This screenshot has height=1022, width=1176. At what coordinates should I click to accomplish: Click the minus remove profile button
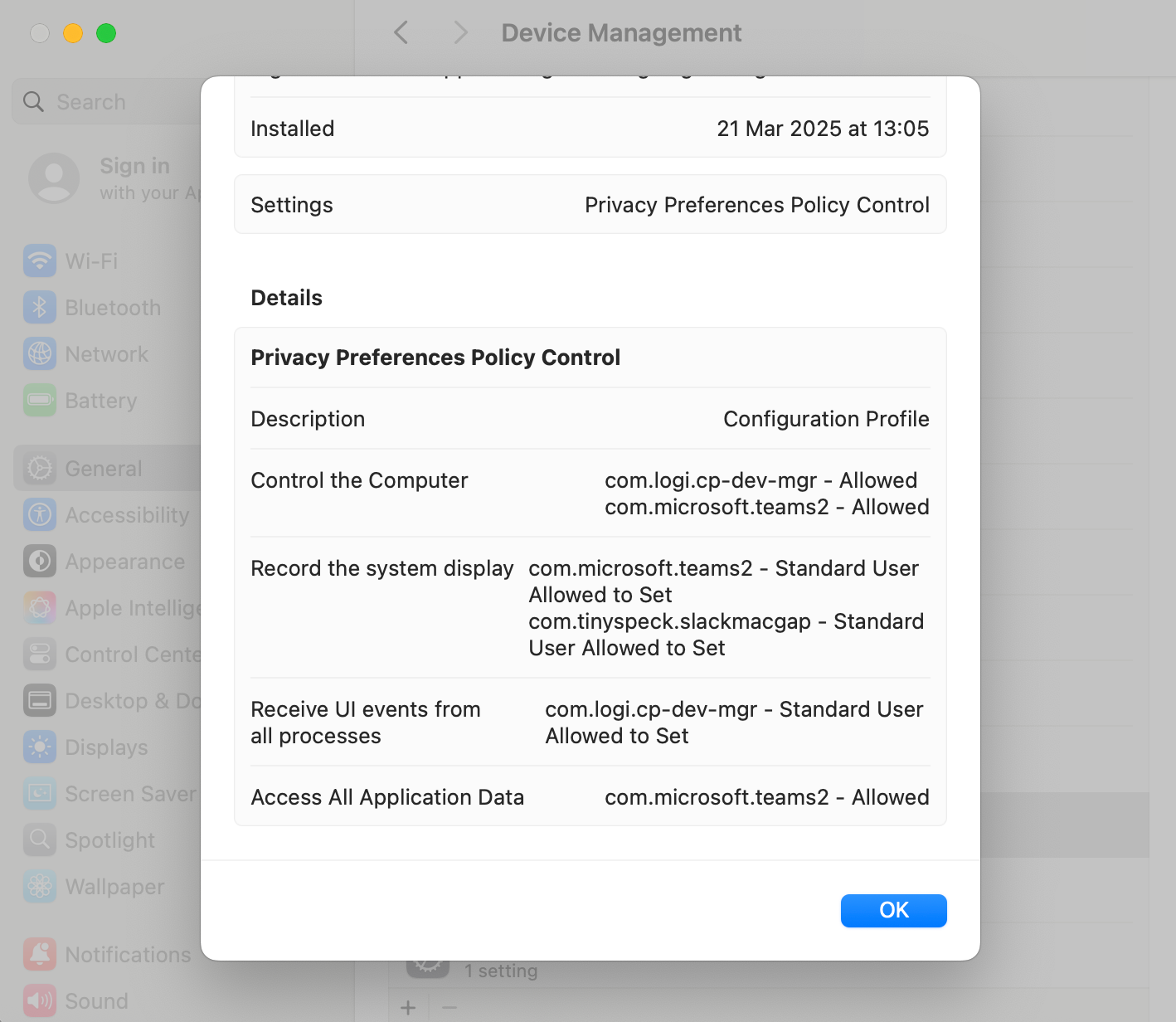[450, 1007]
